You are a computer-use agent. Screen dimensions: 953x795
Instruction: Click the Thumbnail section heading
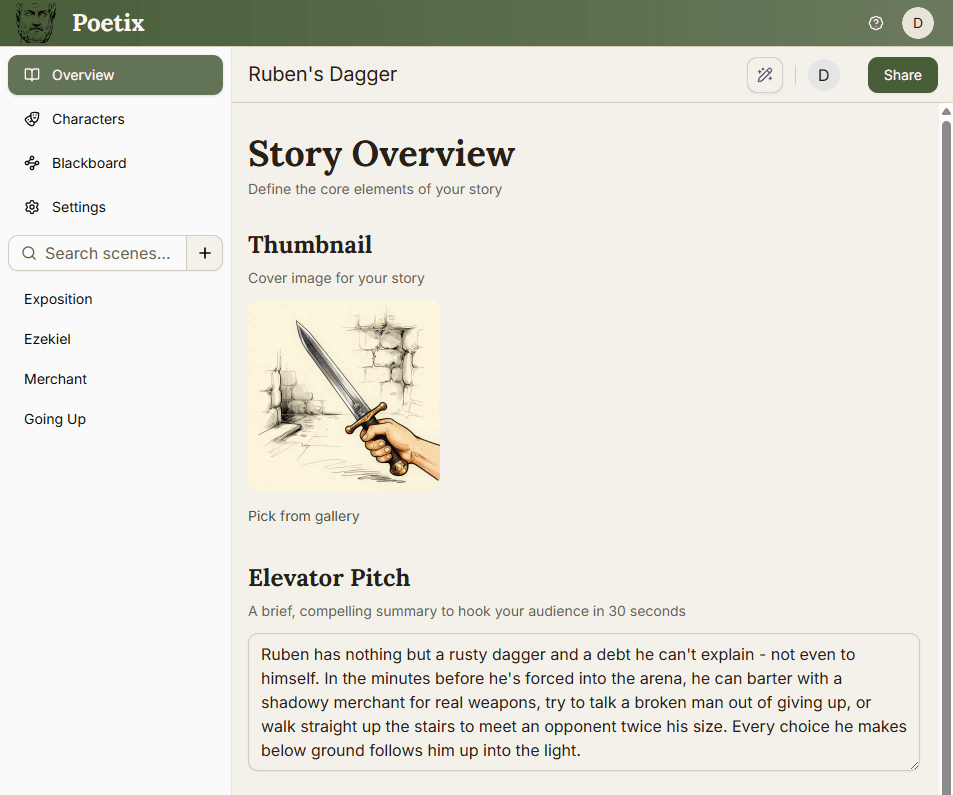[x=310, y=245]
